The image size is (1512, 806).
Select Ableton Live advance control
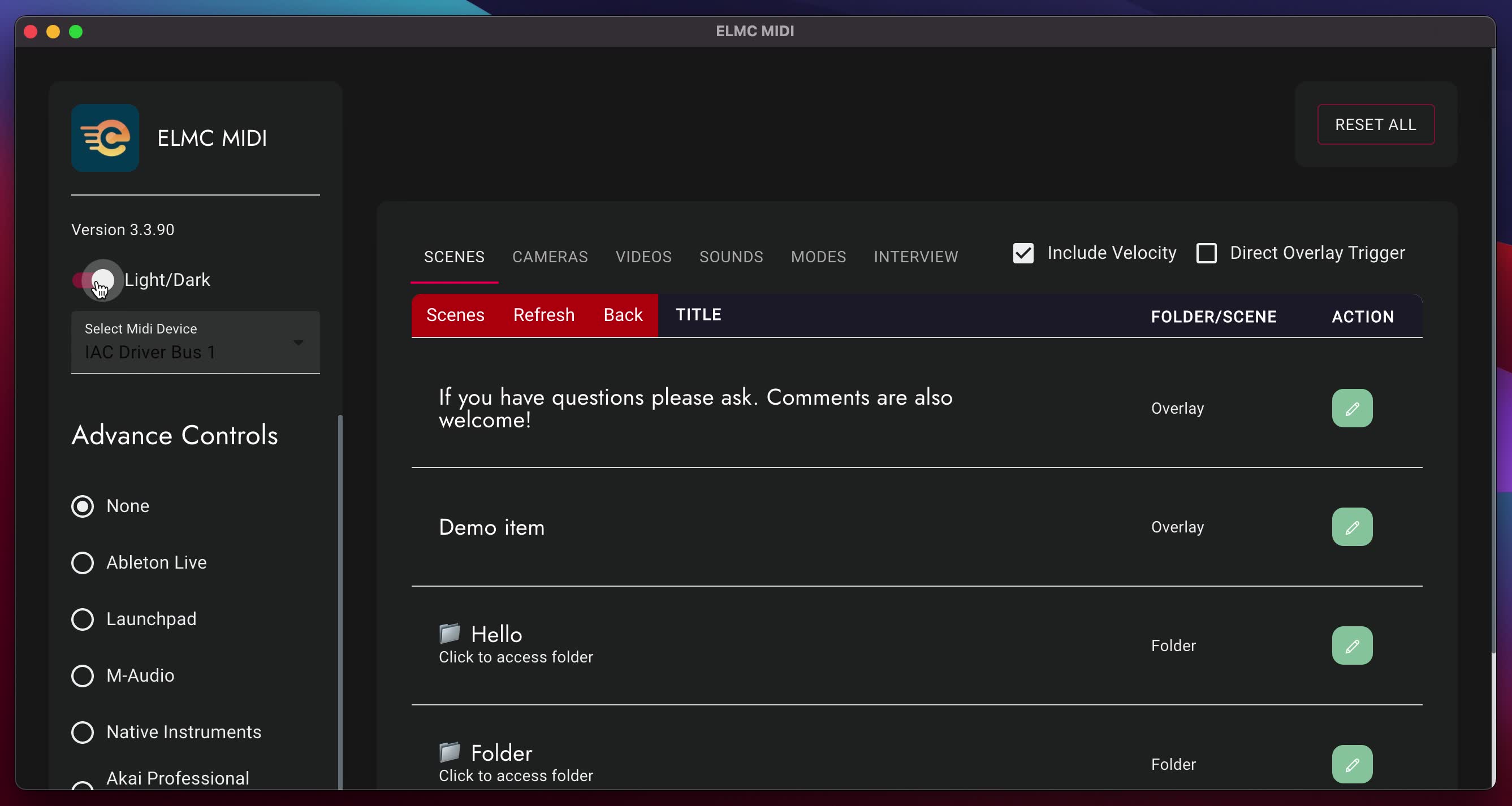(82, 562)
